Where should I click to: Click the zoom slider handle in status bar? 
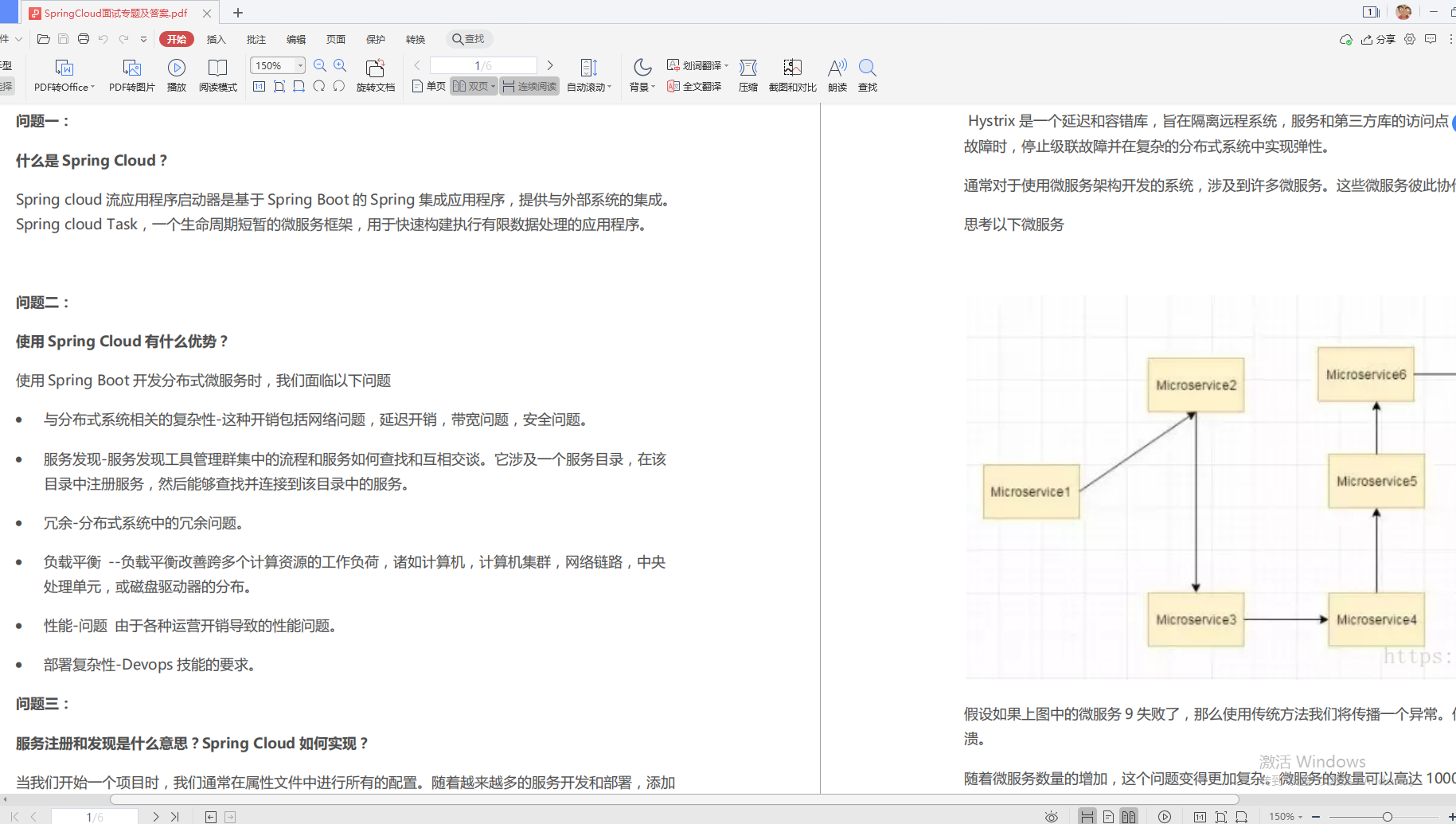click(1388, 817)
